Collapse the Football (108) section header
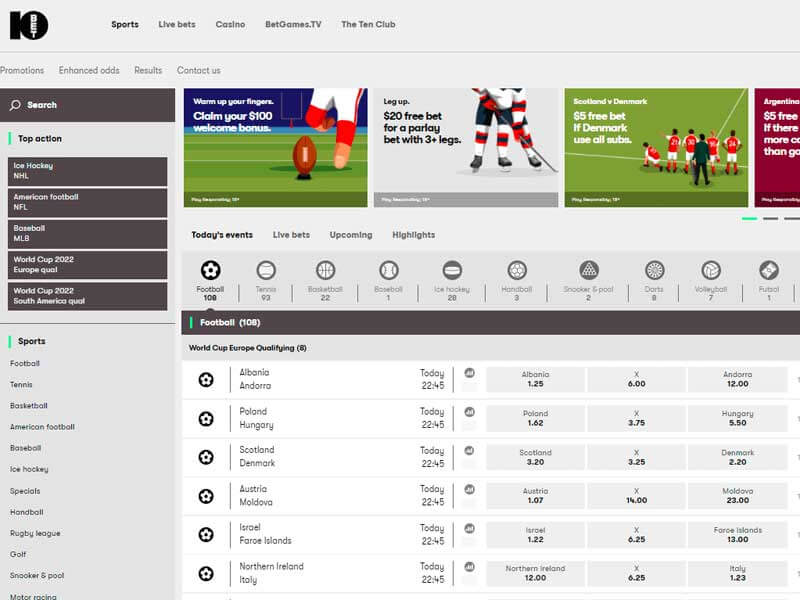 (x=491, y=322)
